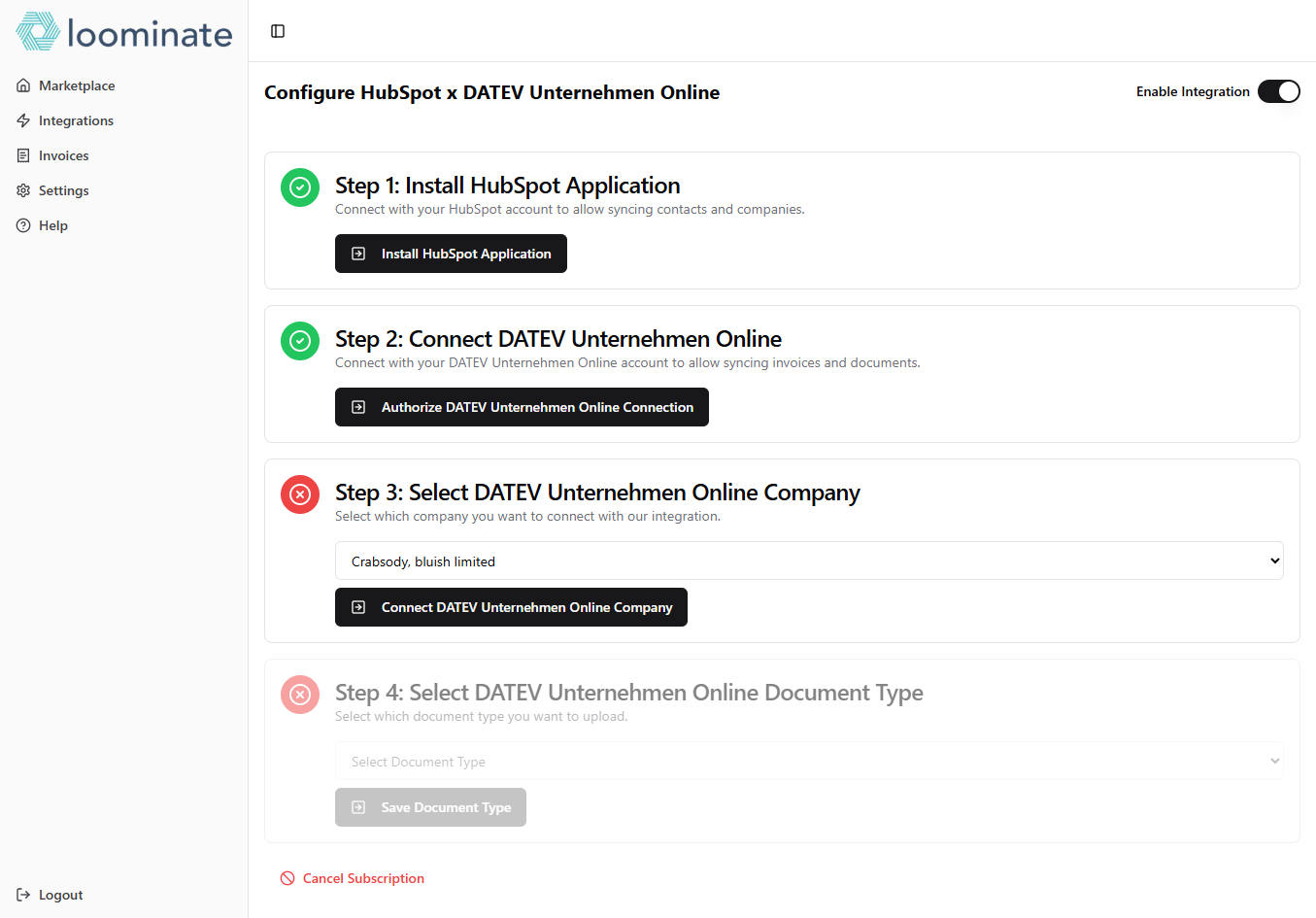This screenshot has width=1316, height=918.
Task: Click the Settings gear icon
Action: click(23, 190)
